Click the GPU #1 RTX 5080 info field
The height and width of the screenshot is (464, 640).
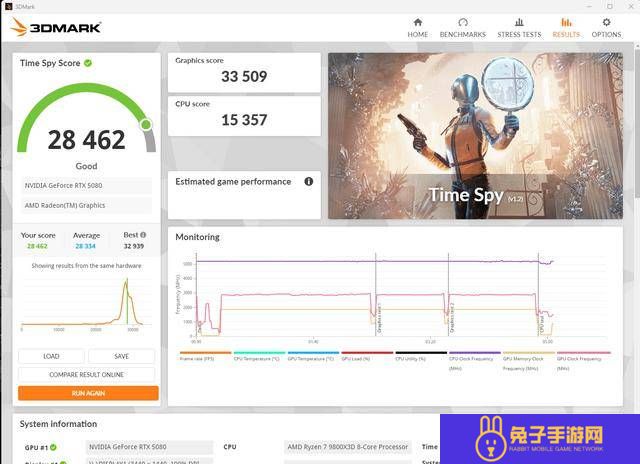click(149, 447)
